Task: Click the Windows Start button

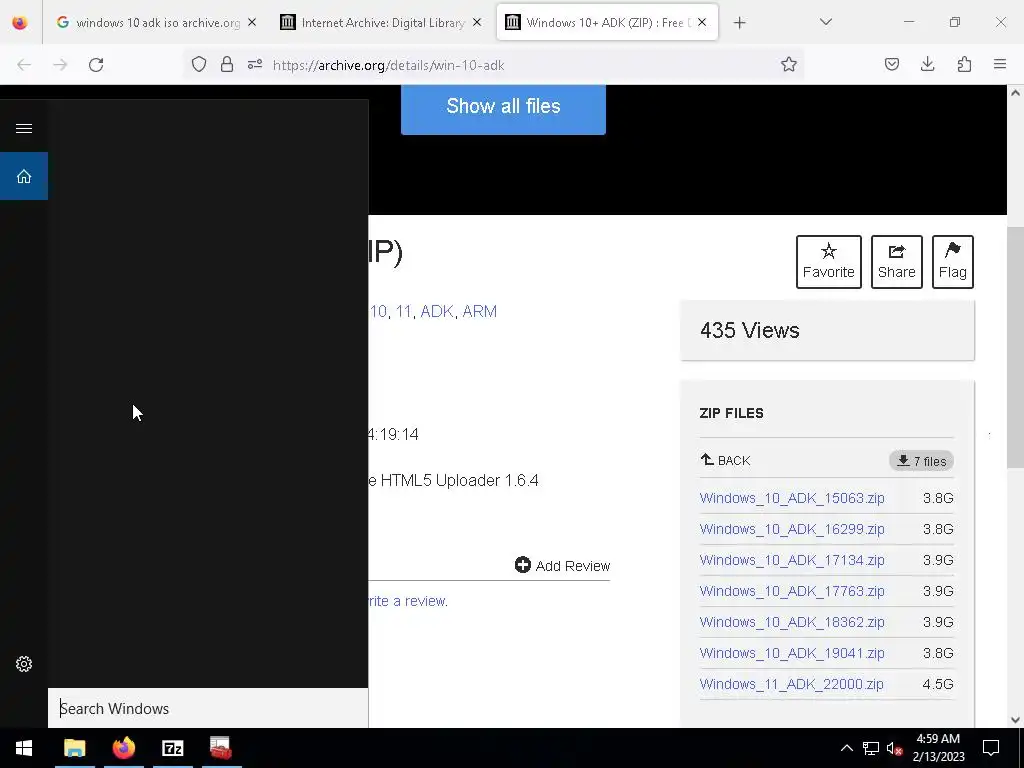Action: pyautogui.click(x=24, y=748)
